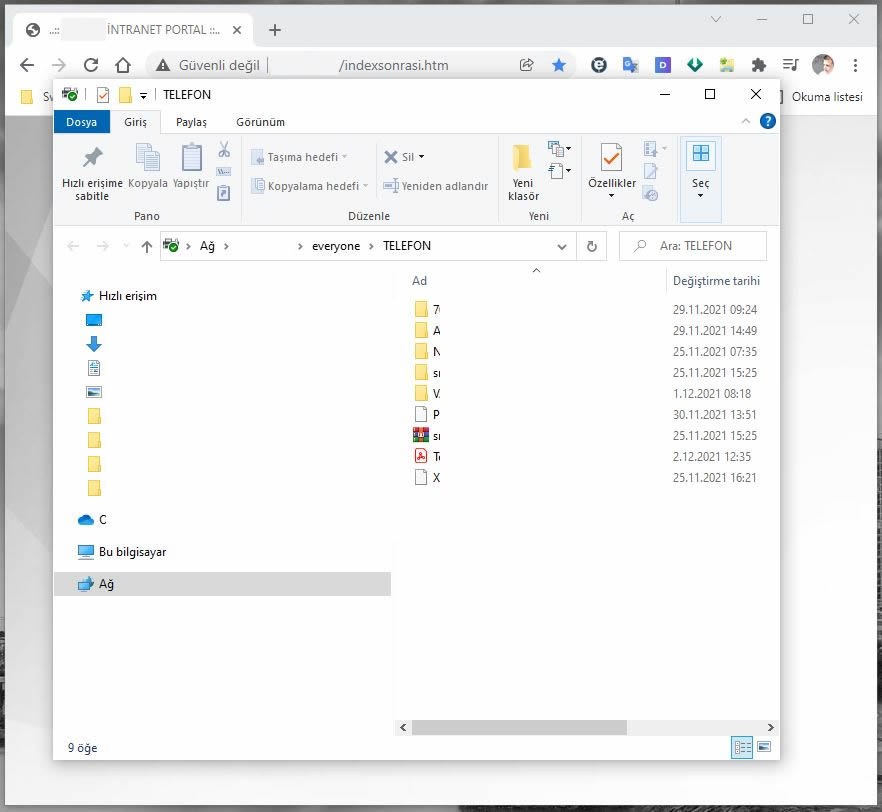Image resolution: width=882 pixels, height=812 pixels.
Task: Switch to large thumbnails view
Action: point(765,747)
